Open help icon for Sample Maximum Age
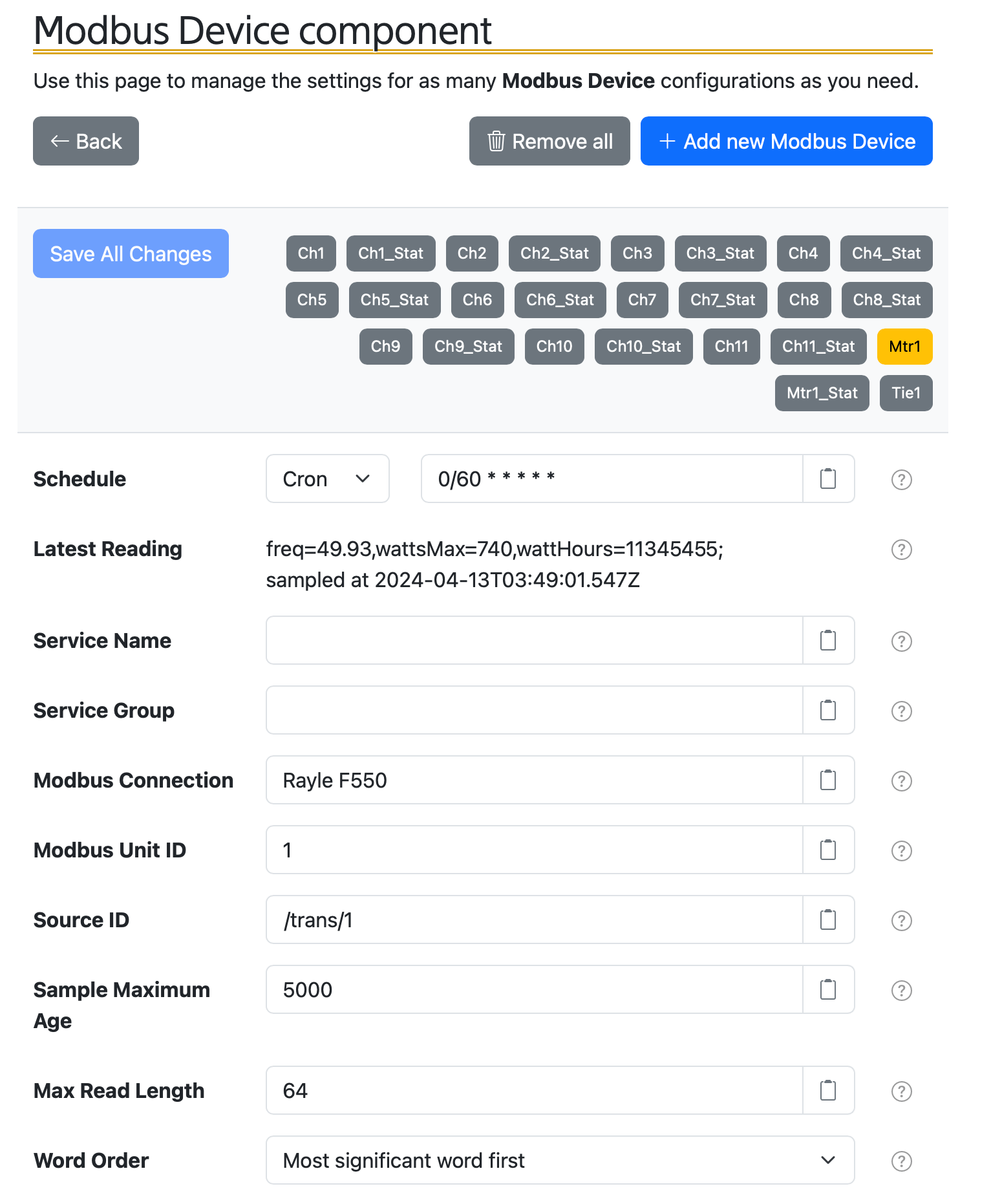 (901, 991)
